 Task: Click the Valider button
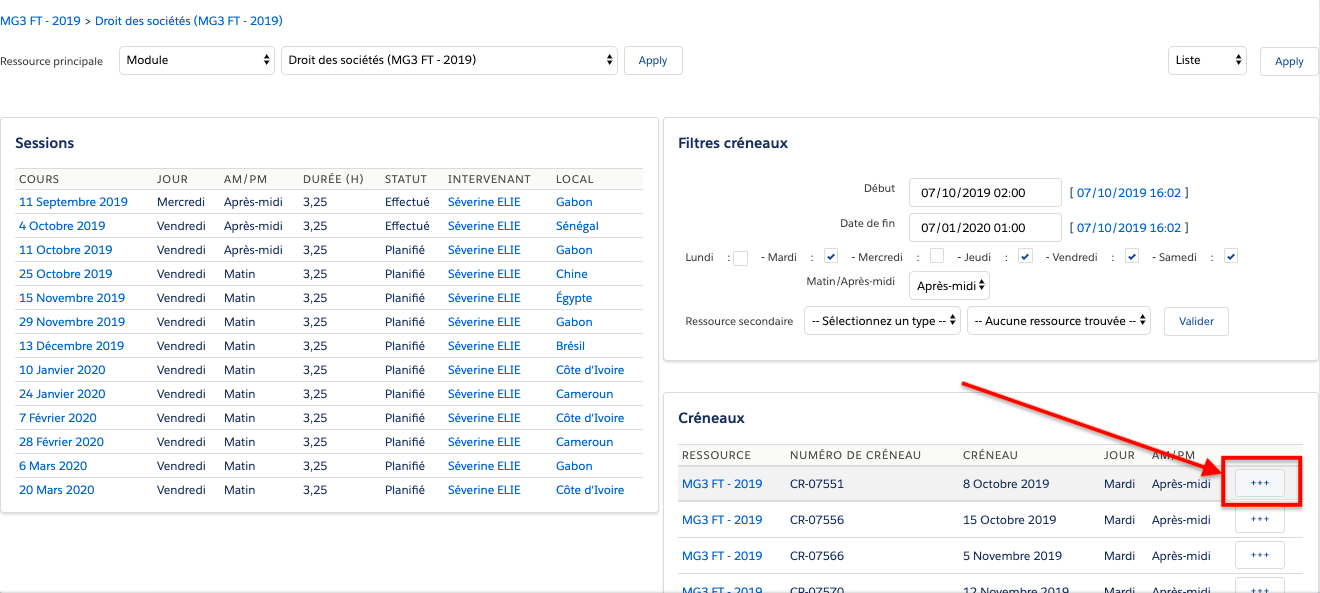pos(1196,321)
